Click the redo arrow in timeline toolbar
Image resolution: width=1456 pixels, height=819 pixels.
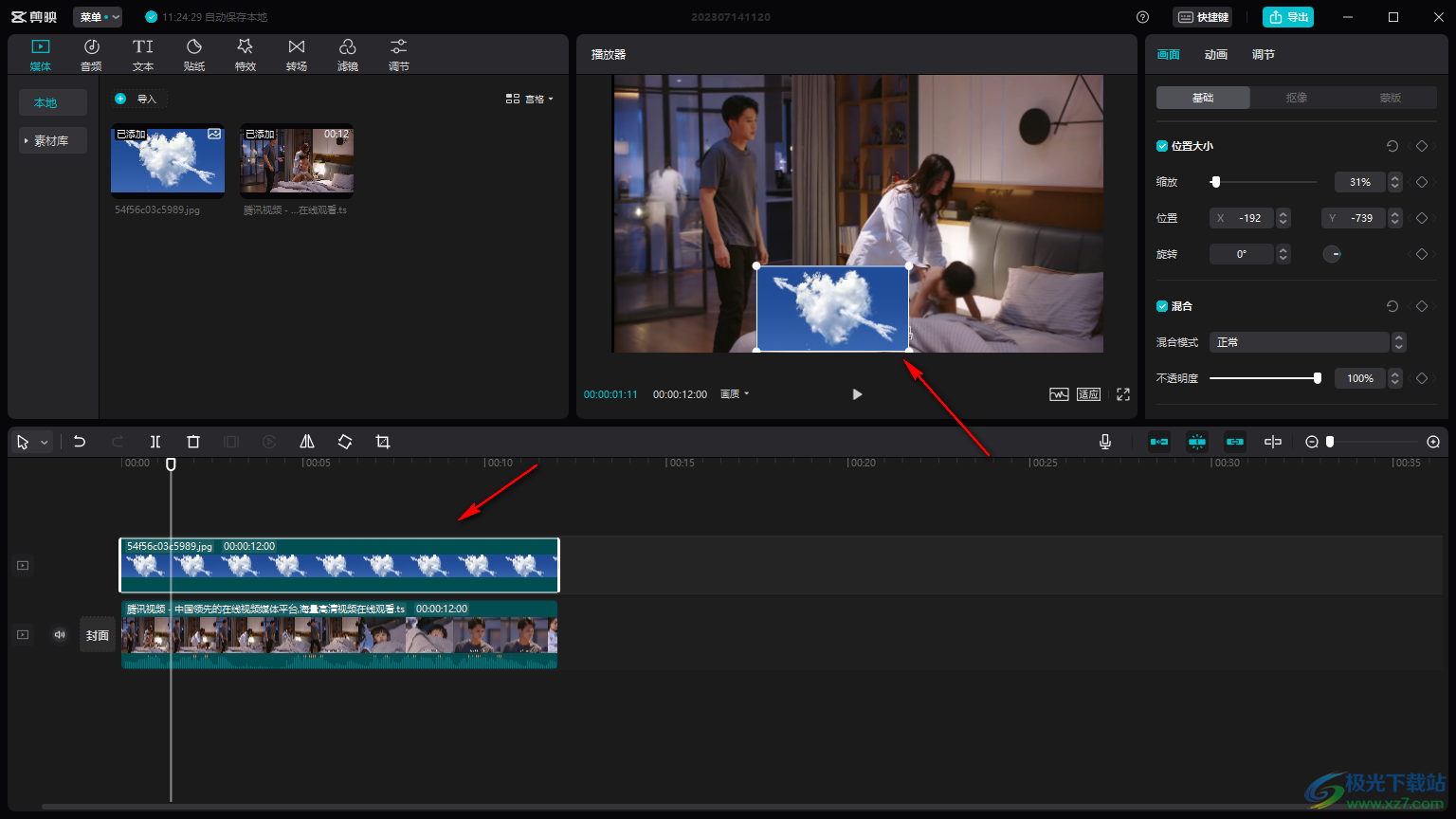118,442
